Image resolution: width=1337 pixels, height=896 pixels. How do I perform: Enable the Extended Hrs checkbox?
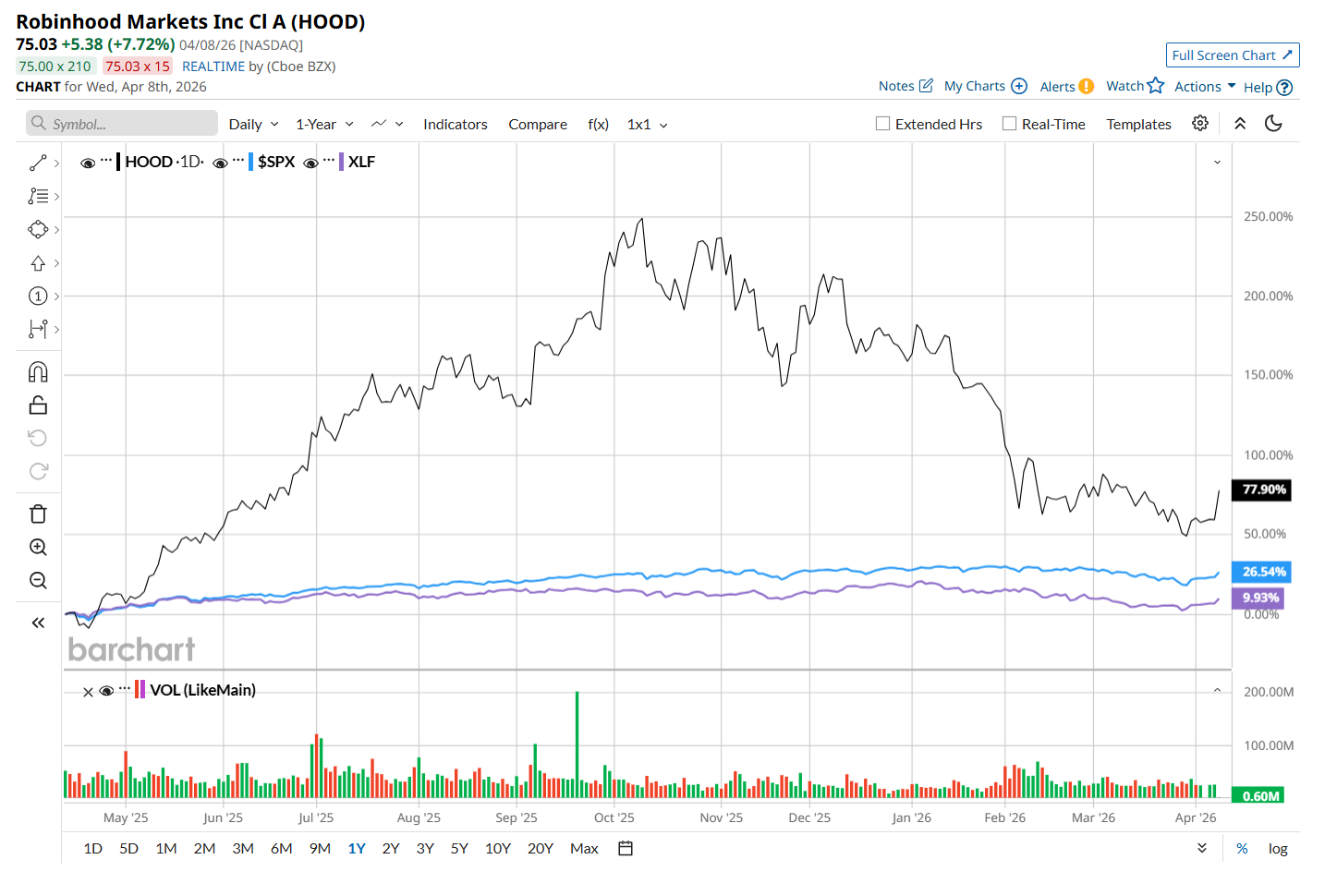tap(883, 124)
